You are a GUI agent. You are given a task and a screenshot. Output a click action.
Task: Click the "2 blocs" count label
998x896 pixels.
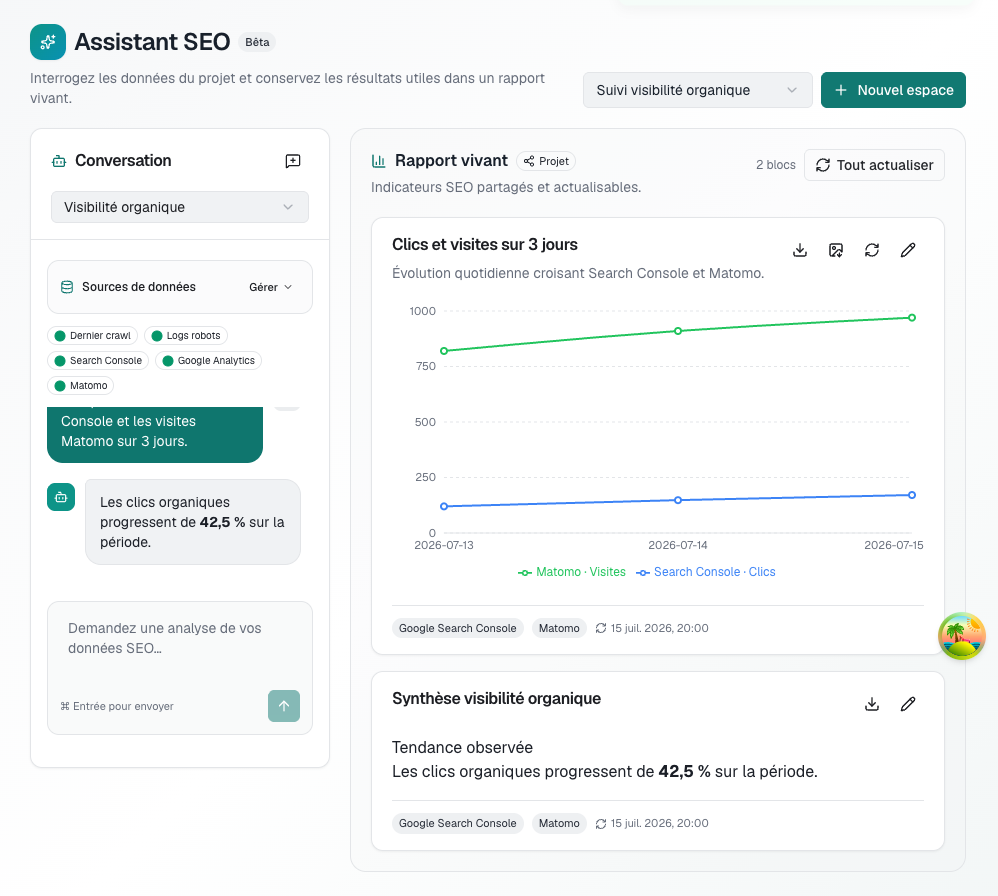(776, 165)
